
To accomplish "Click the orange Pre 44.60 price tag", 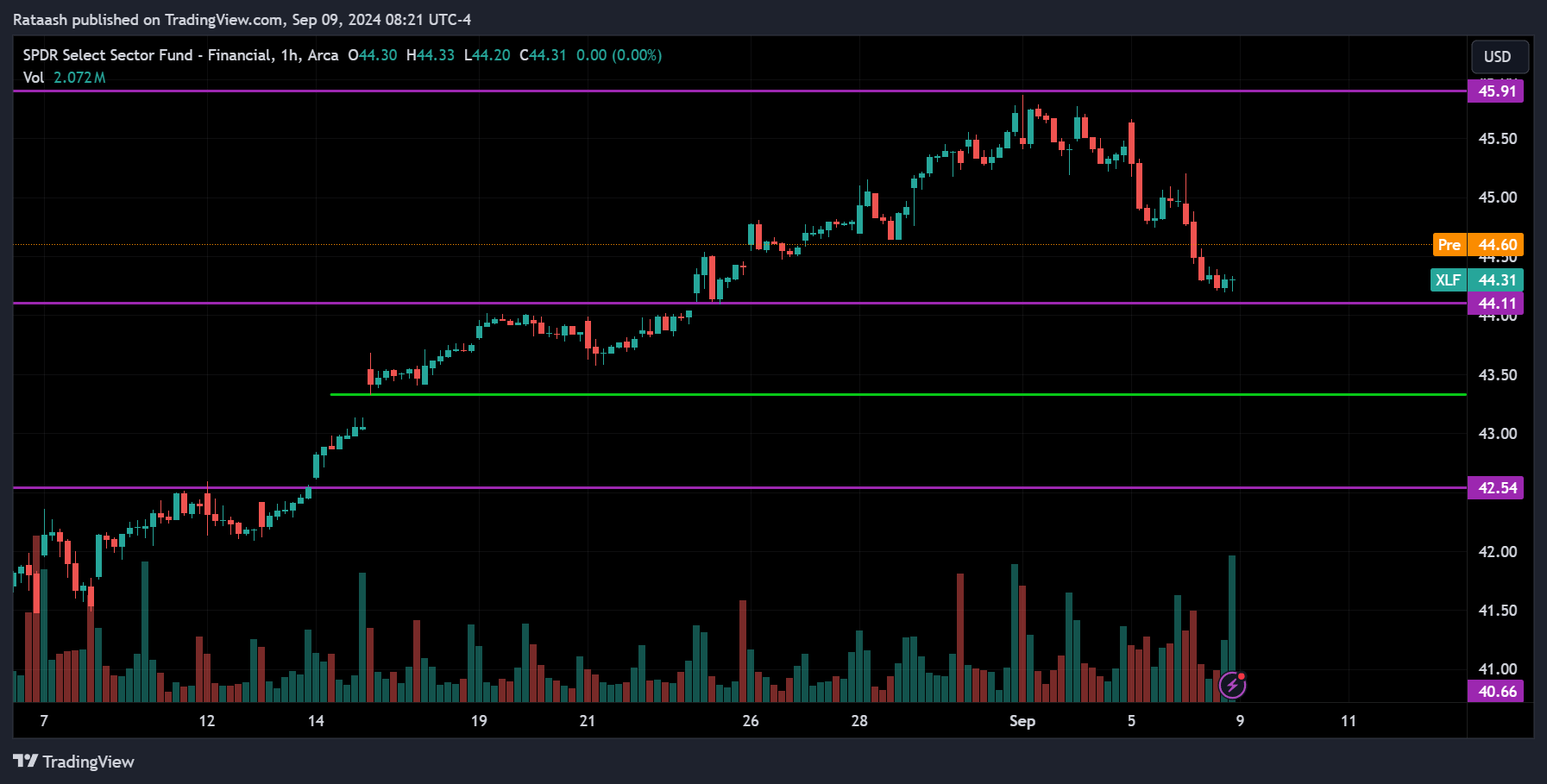I will [1478, 245].
